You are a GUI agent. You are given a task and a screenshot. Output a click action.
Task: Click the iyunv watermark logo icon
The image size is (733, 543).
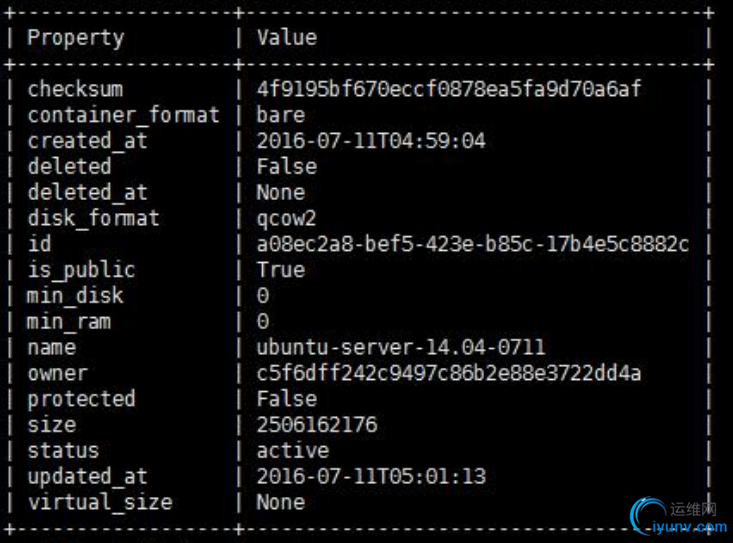(650, 517)
